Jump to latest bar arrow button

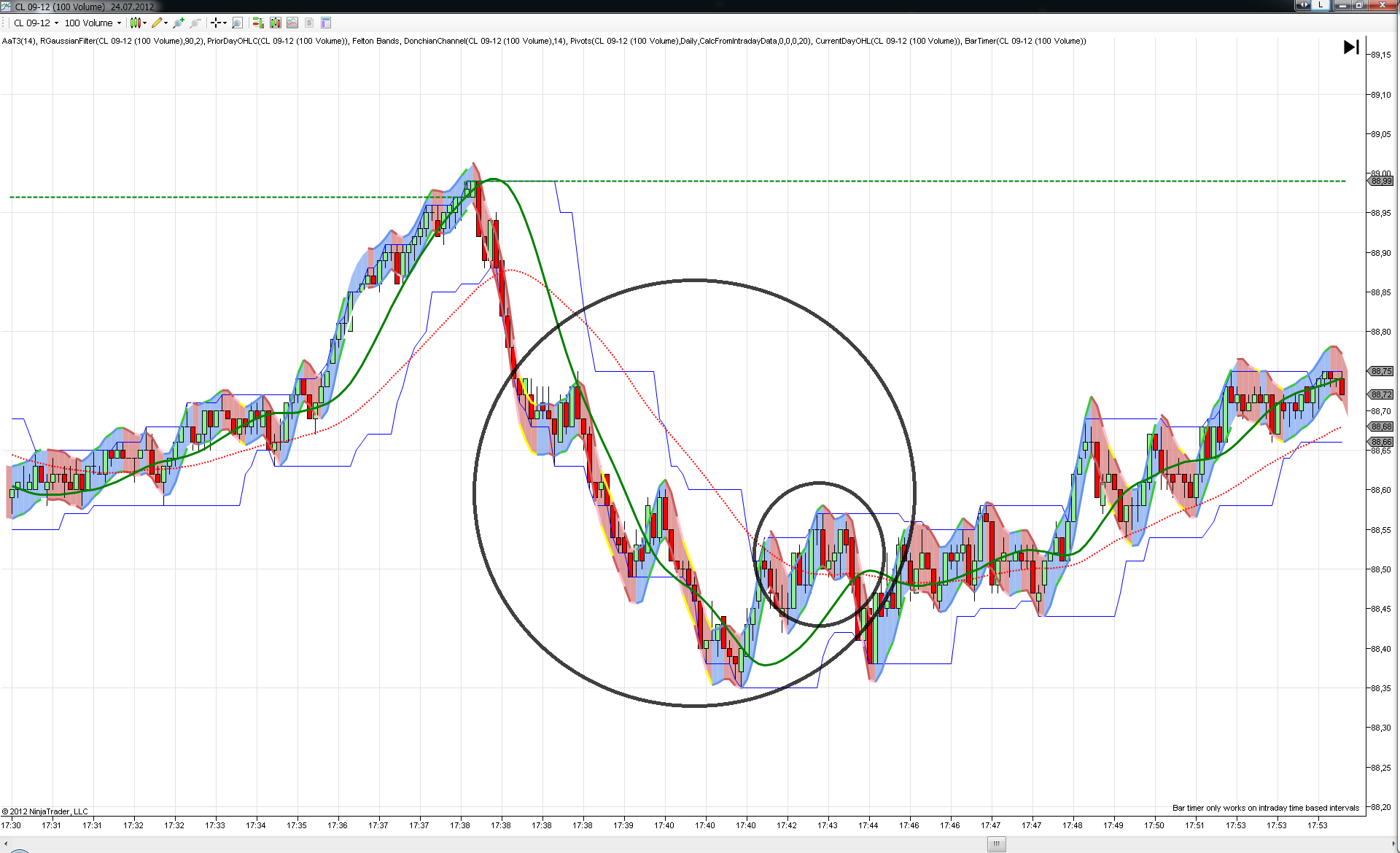tap(1350, 47)
